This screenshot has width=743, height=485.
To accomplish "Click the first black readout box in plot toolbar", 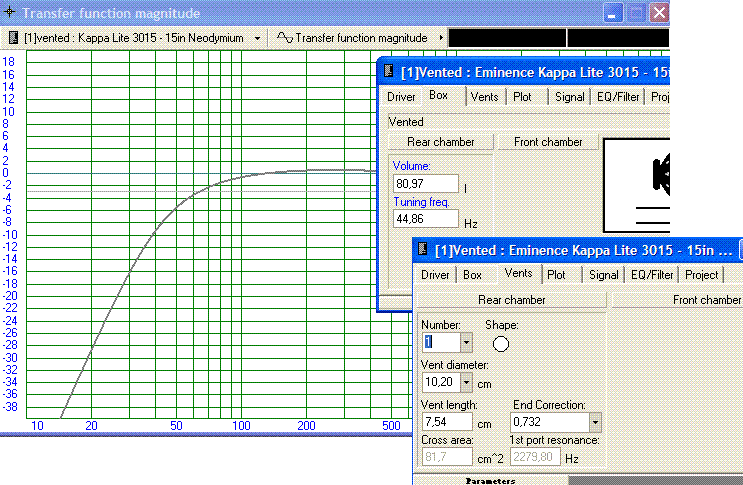I will [507, 38].
